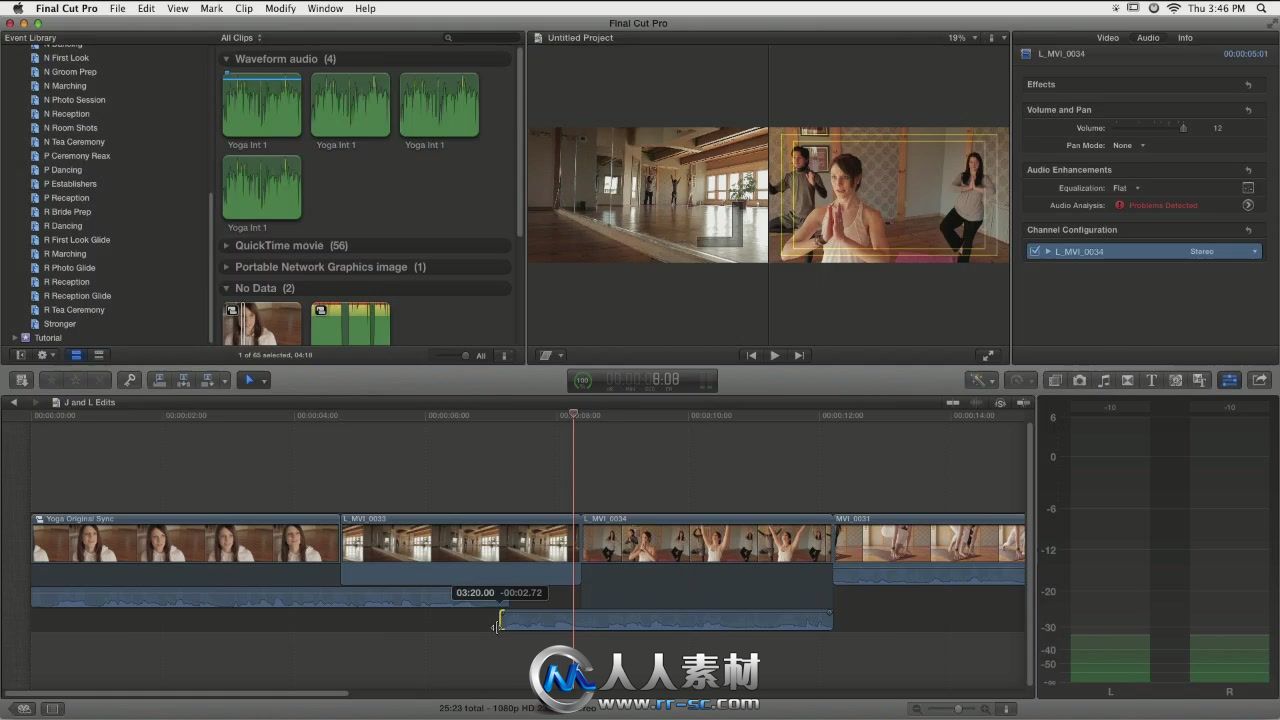Go back in timeline history
The width and height of the screenshot is (1280, 720).
click(x=14, y=402)
